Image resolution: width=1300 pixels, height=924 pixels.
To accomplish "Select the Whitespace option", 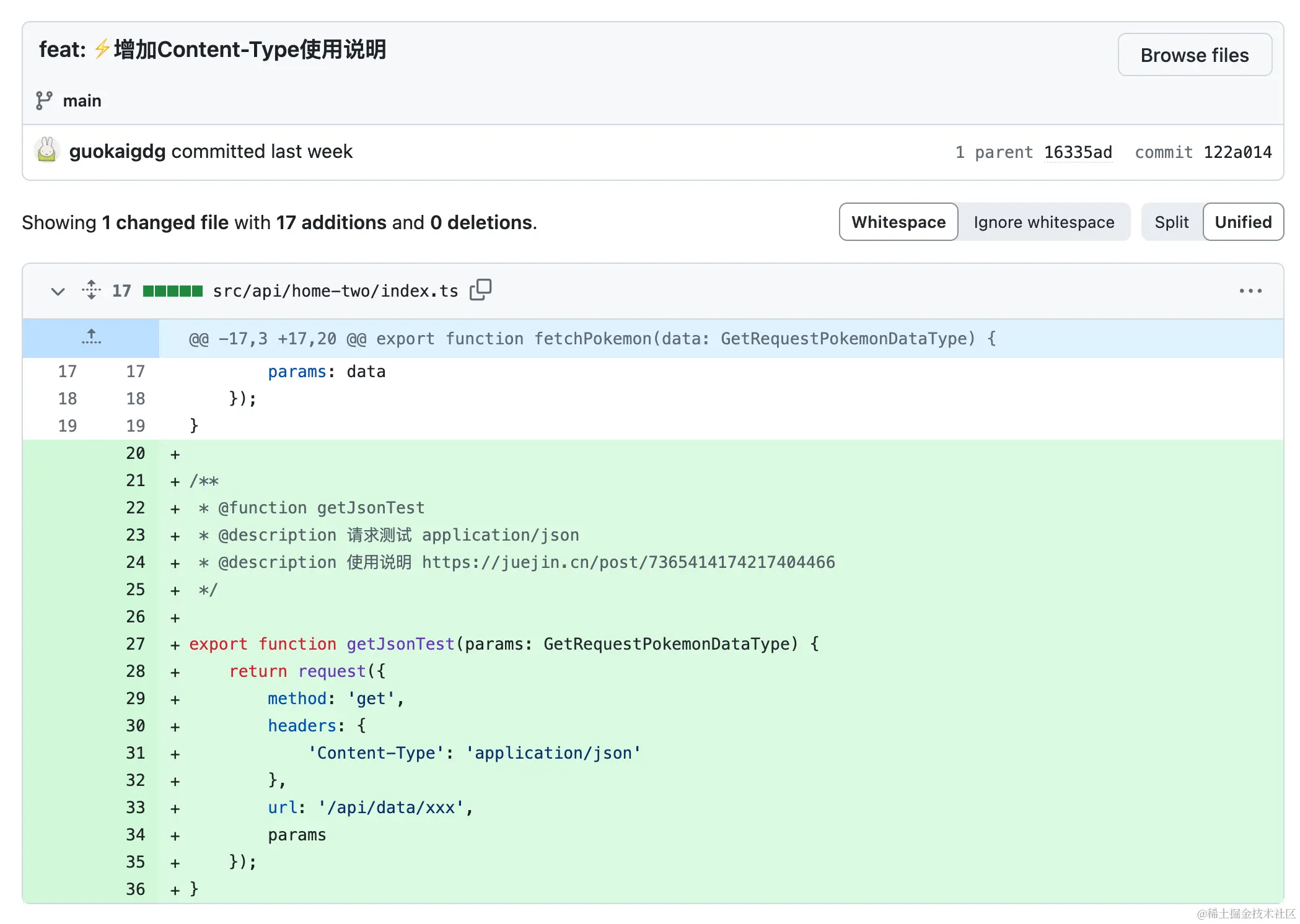I will tap(898, 222).
